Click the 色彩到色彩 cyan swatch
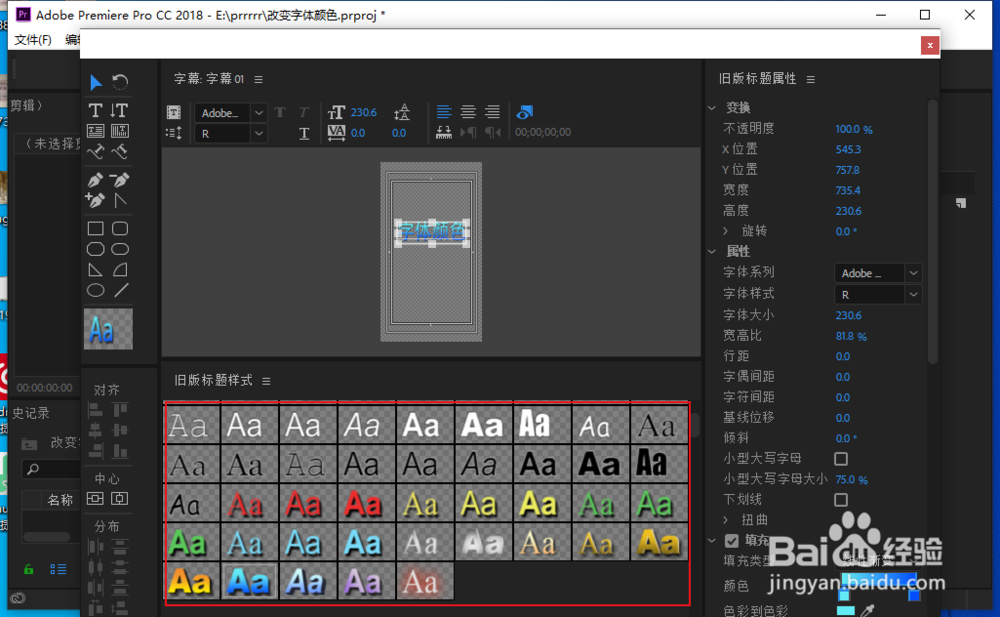The height and width of the screenshot is (617, 1000). coord(846,611)
